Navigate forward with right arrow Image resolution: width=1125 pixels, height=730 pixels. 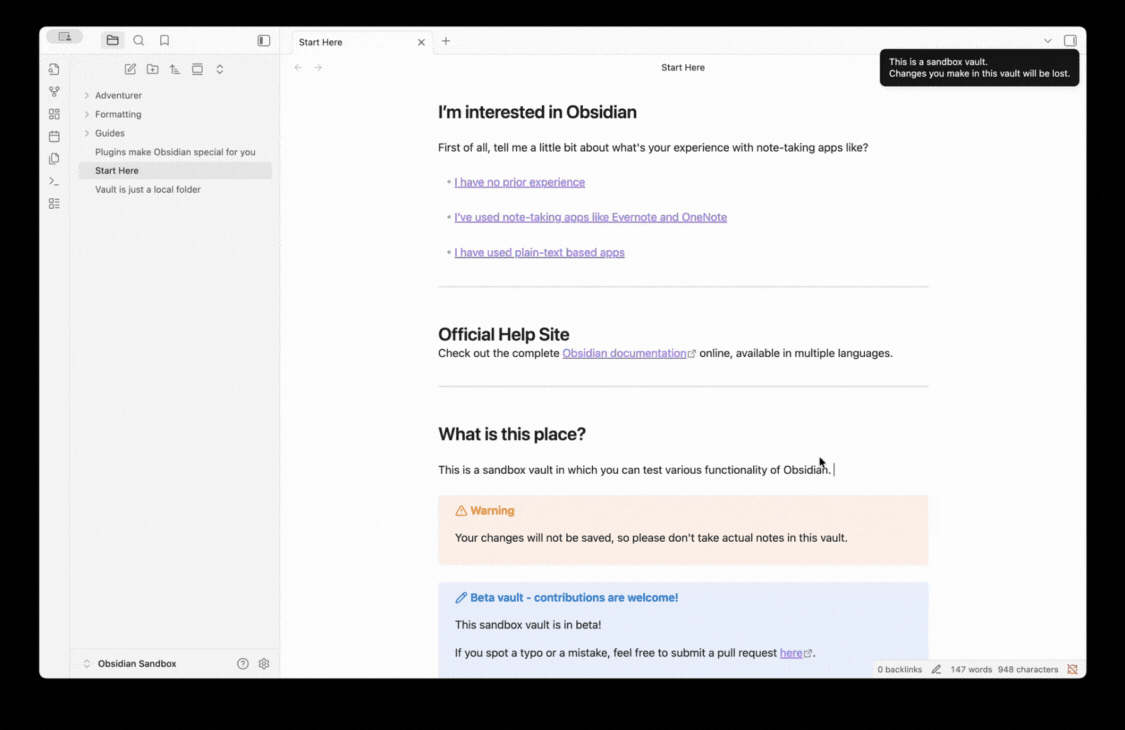click(318, 67)
